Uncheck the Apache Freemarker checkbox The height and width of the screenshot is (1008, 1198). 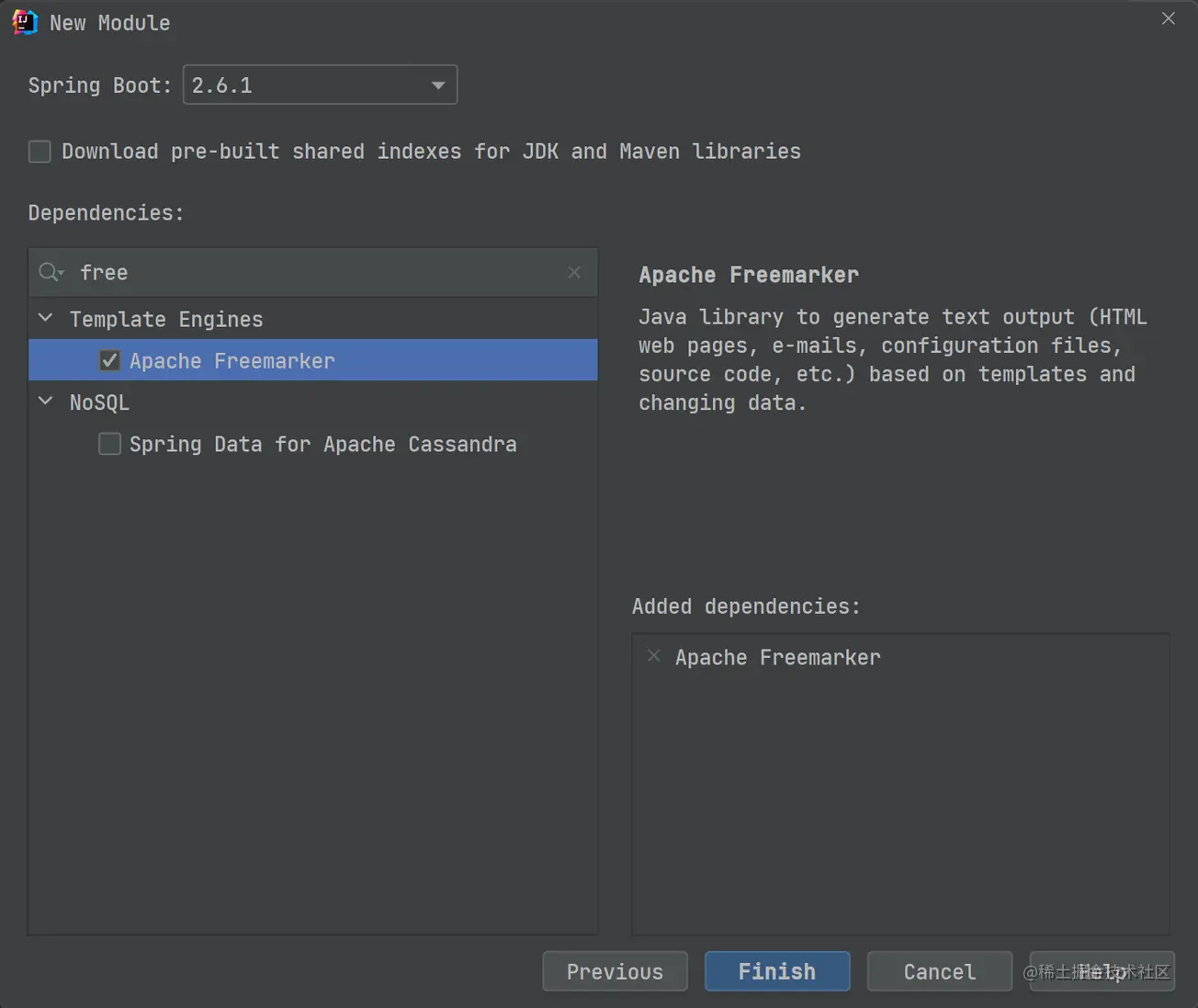click(109, 360)
